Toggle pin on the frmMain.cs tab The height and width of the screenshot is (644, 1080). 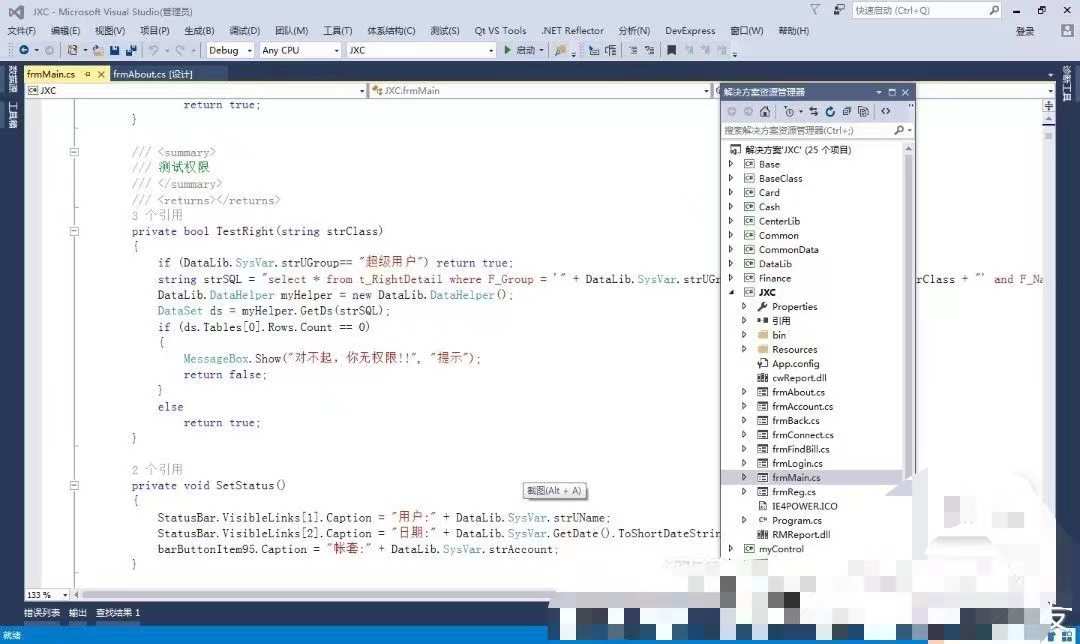[87, 74]
